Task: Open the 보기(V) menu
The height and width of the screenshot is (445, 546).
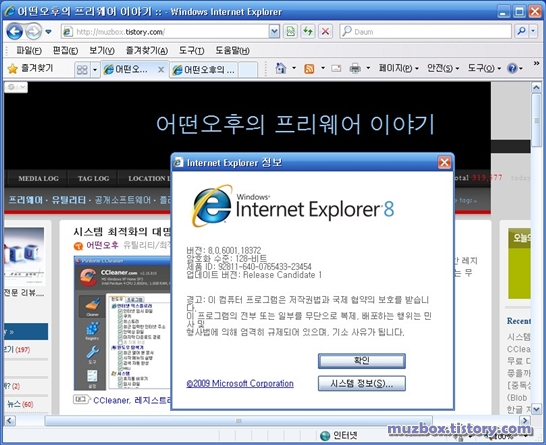Action: (101, 51)
